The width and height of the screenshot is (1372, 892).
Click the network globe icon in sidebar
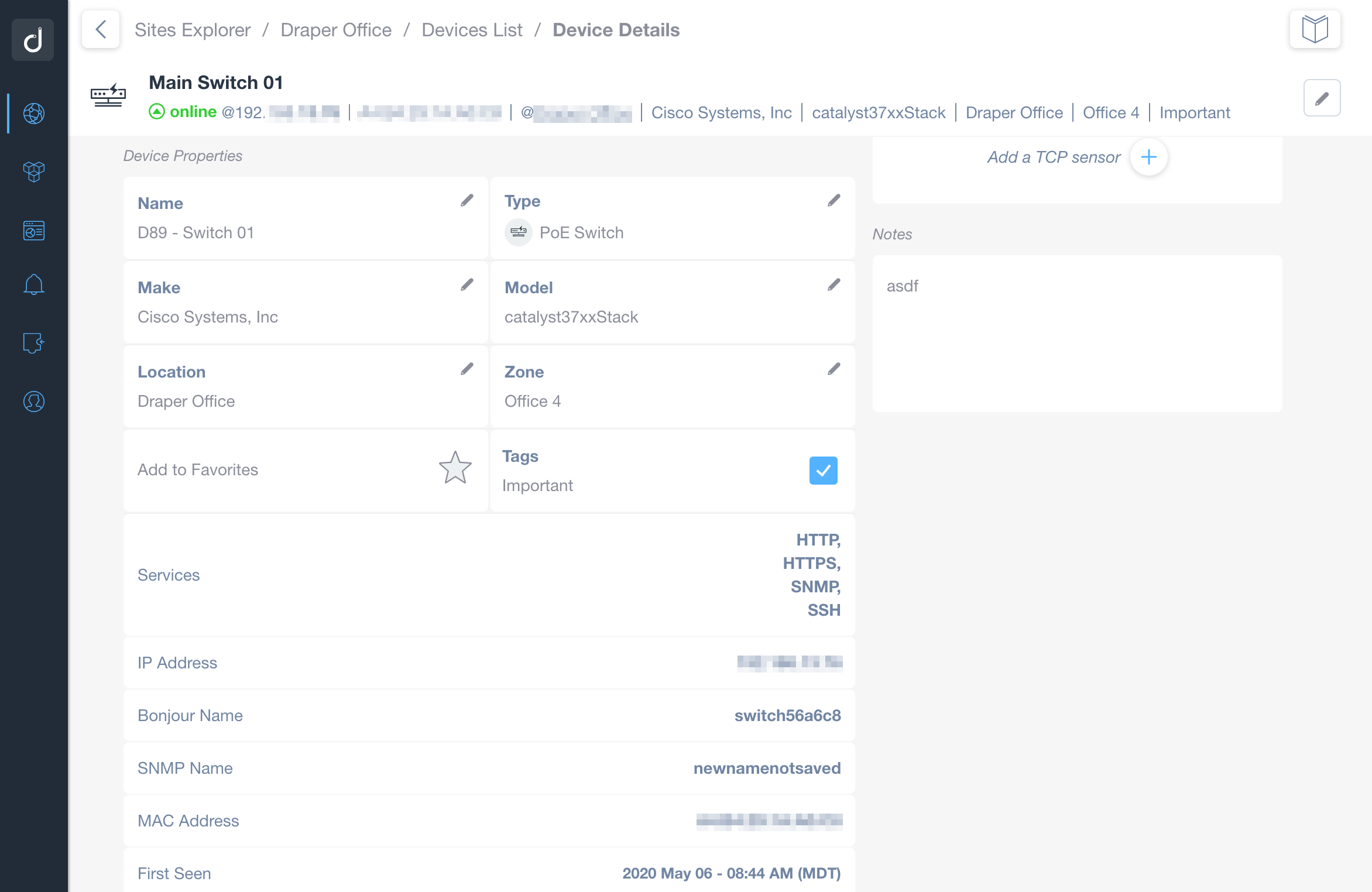click(x=34, y=113)
